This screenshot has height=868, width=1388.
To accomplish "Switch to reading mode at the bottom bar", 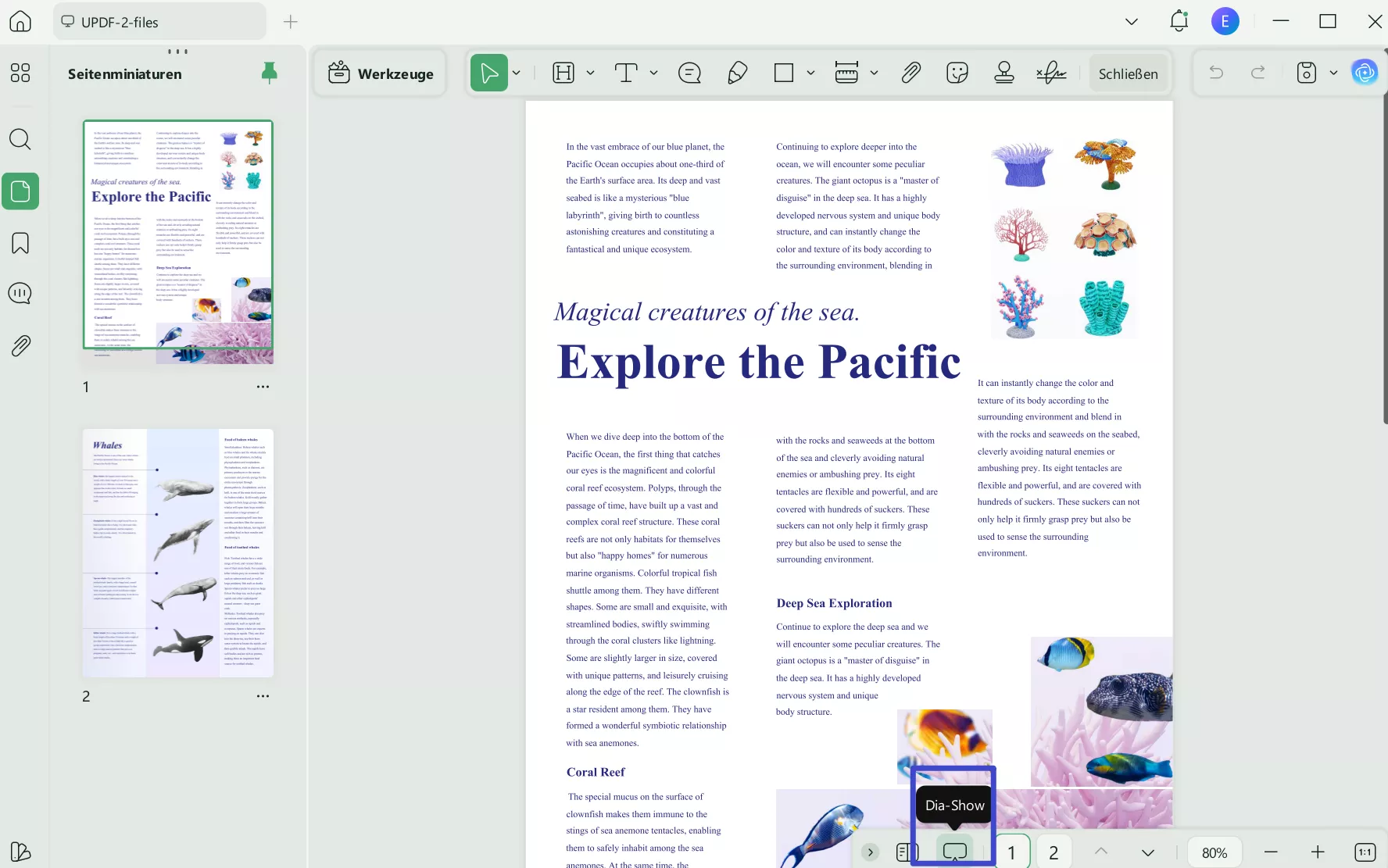I will [x=907, y=852].
